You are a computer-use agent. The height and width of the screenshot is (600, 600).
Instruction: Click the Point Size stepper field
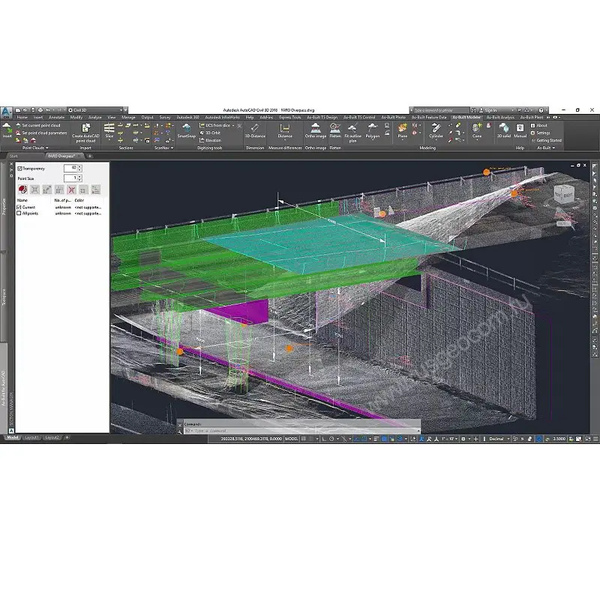click(70, 177)
